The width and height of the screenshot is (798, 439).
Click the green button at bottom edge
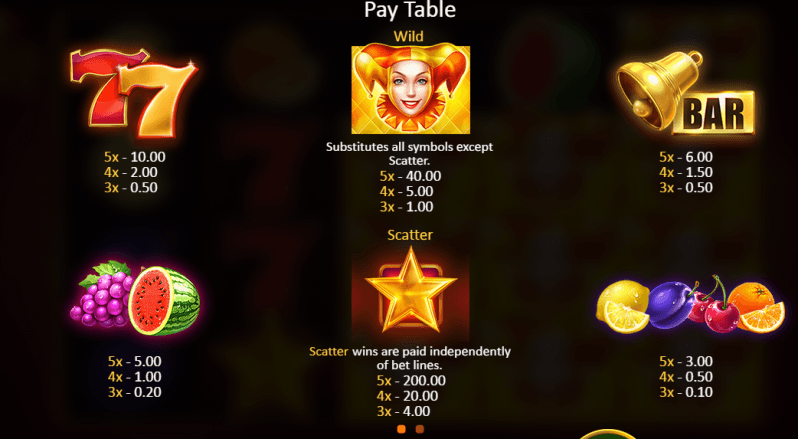608,434
